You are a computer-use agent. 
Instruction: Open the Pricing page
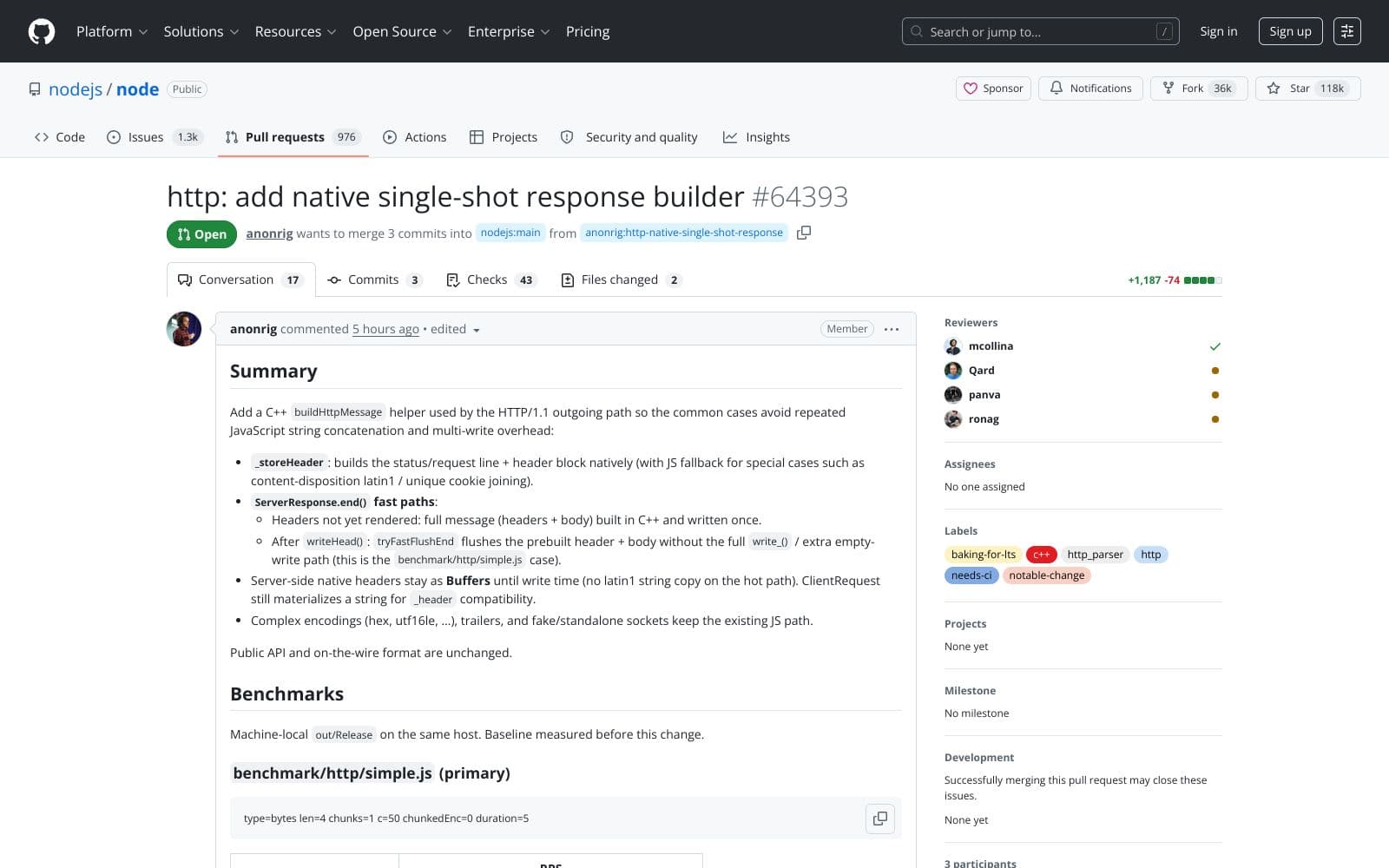pyautogui.click(x=588, y=31)
